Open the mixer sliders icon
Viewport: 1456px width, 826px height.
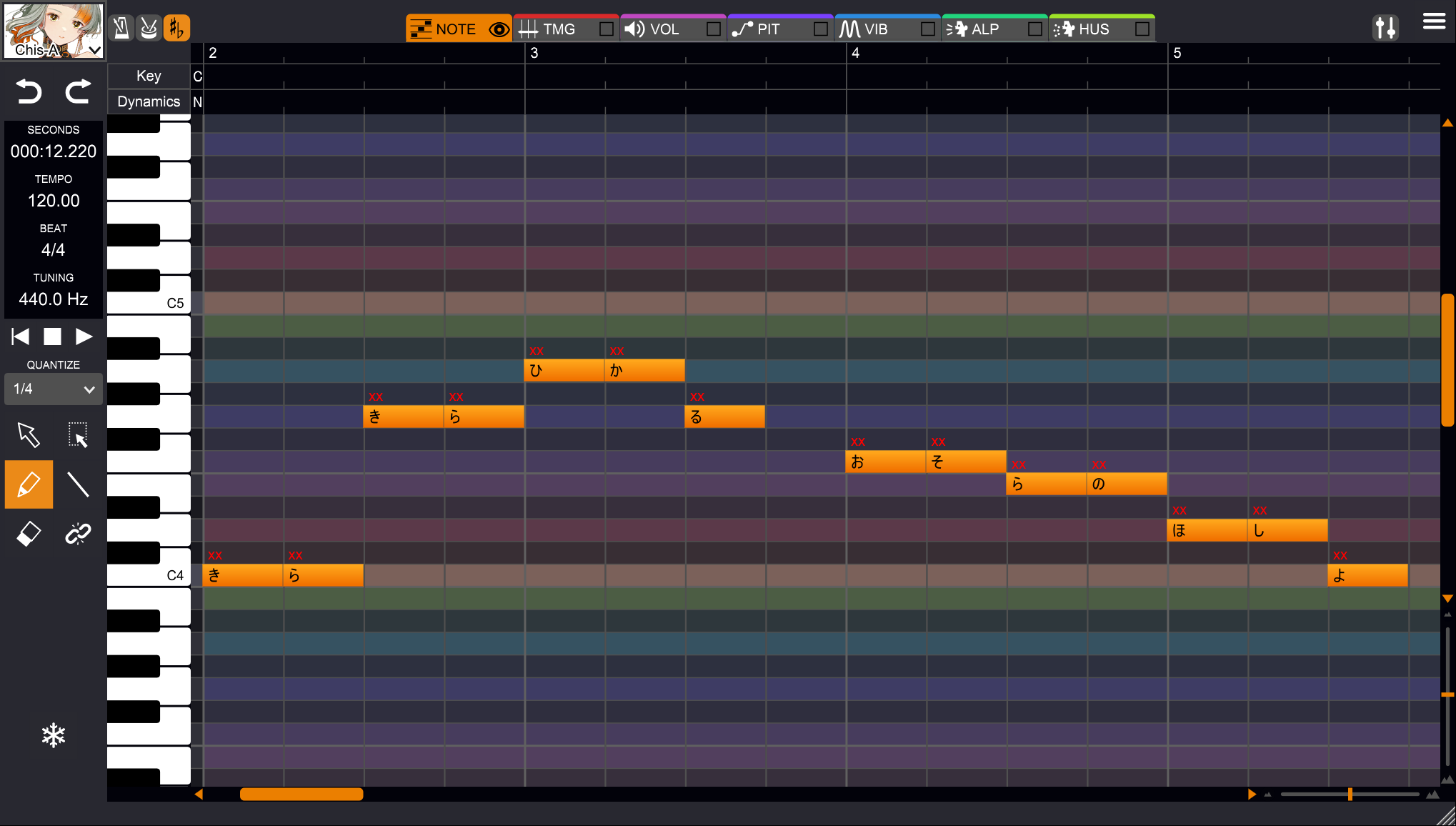pyautogui.click(x=1385, y=28)
